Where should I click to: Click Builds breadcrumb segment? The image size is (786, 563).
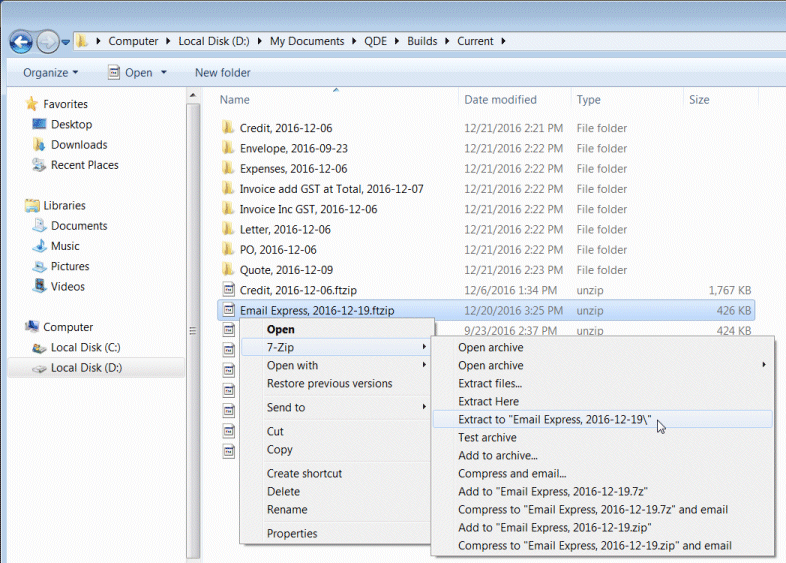pyautogui.click(x=422, y=41)
